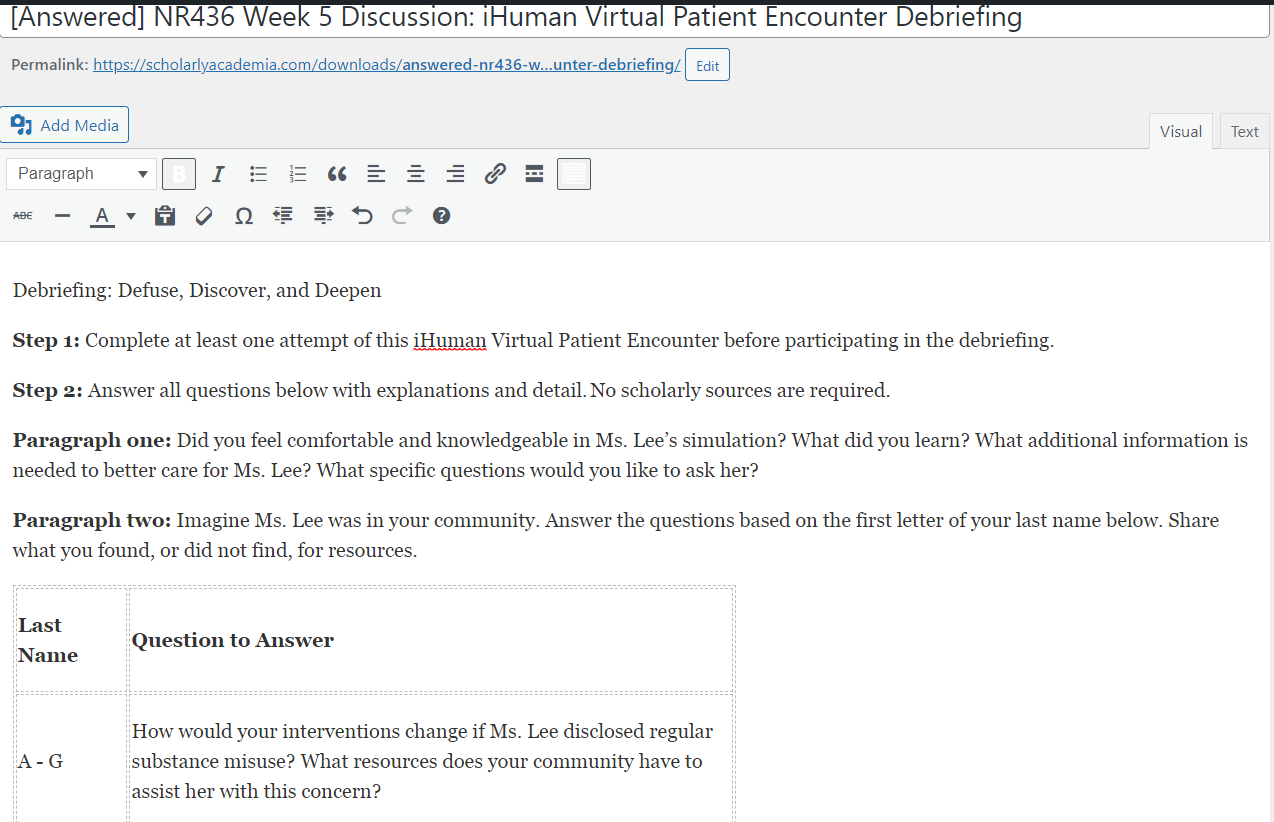Click the 'Debriefing: Defuse, Discover, and Deepen' line
This screenshot has height=822, width=1274.
[x=197, y=291]
